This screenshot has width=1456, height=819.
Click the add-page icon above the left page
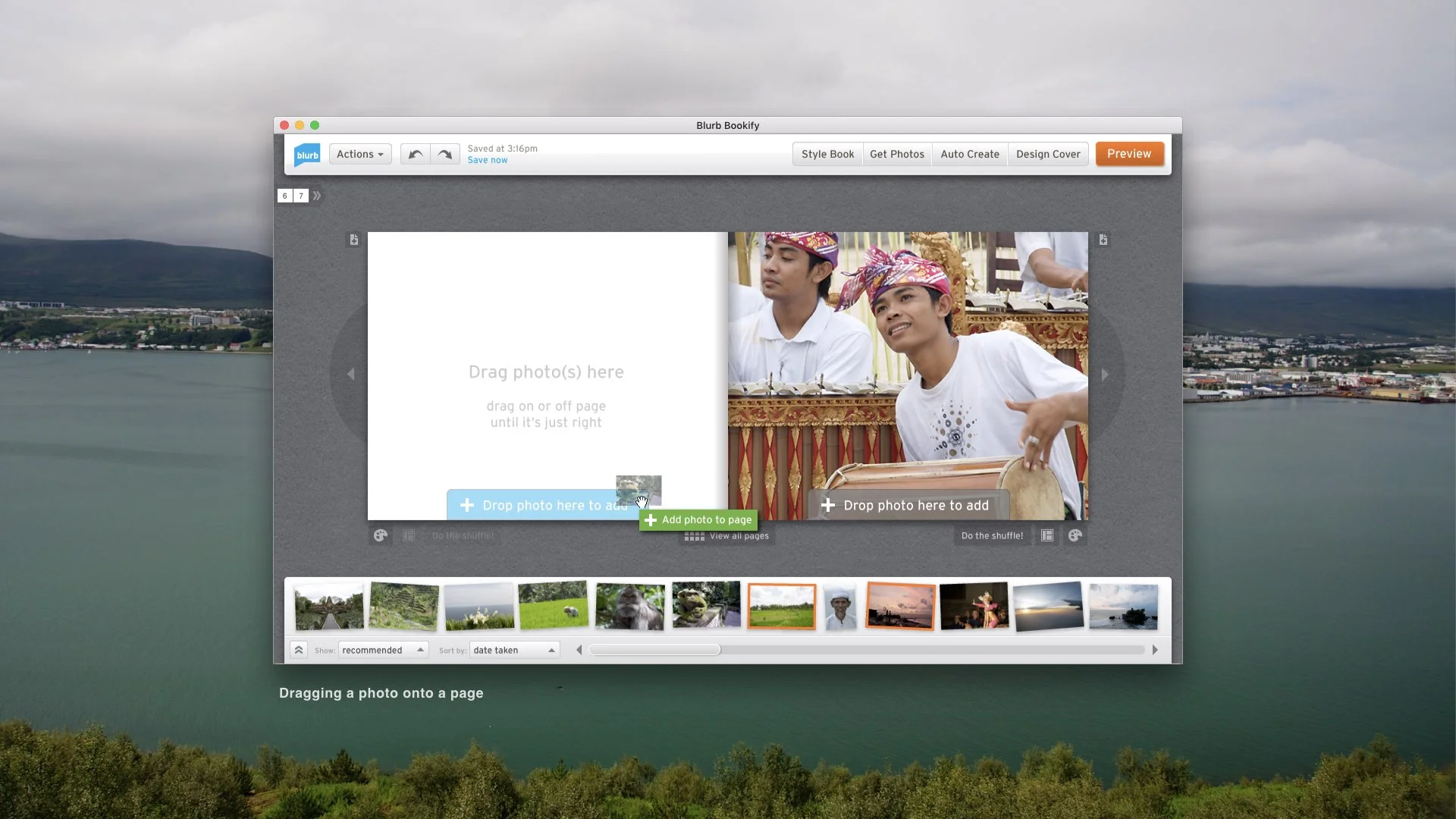pos(353,239)
